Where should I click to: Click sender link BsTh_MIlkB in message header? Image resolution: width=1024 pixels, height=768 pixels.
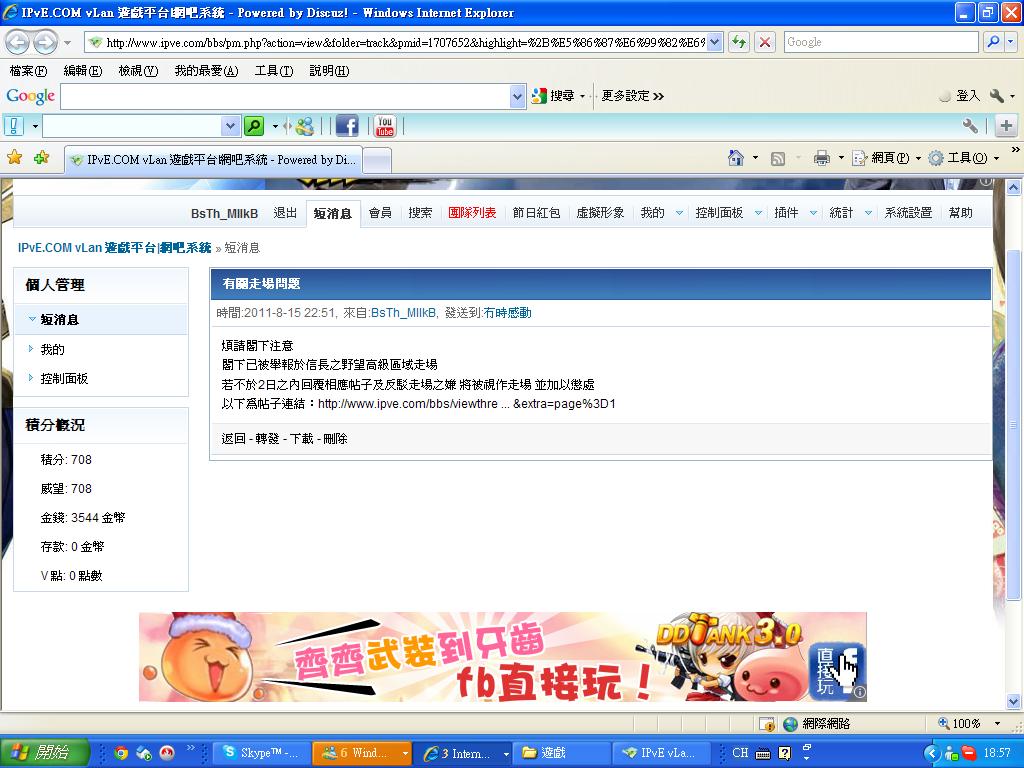pos(403,313)
